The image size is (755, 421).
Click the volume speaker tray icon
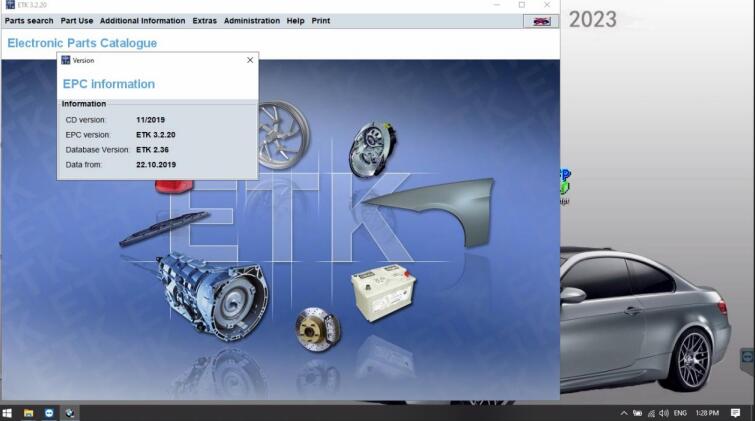[x=664, y=413]
